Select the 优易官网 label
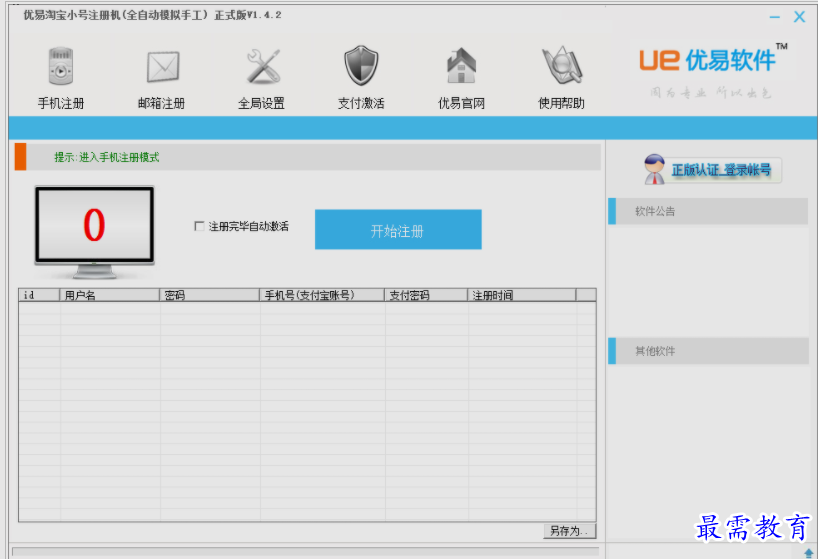818x559 pixels. [x=461, y=103]
